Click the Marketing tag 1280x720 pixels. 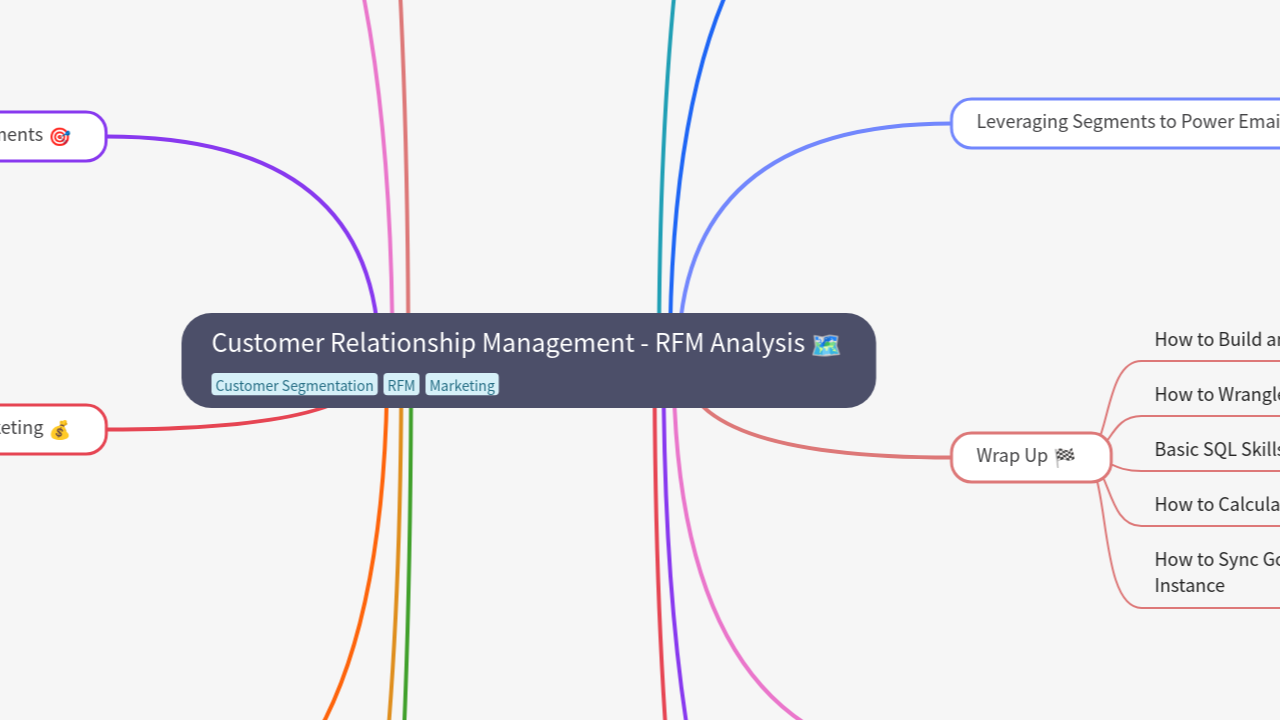click(x=462, y=385)
